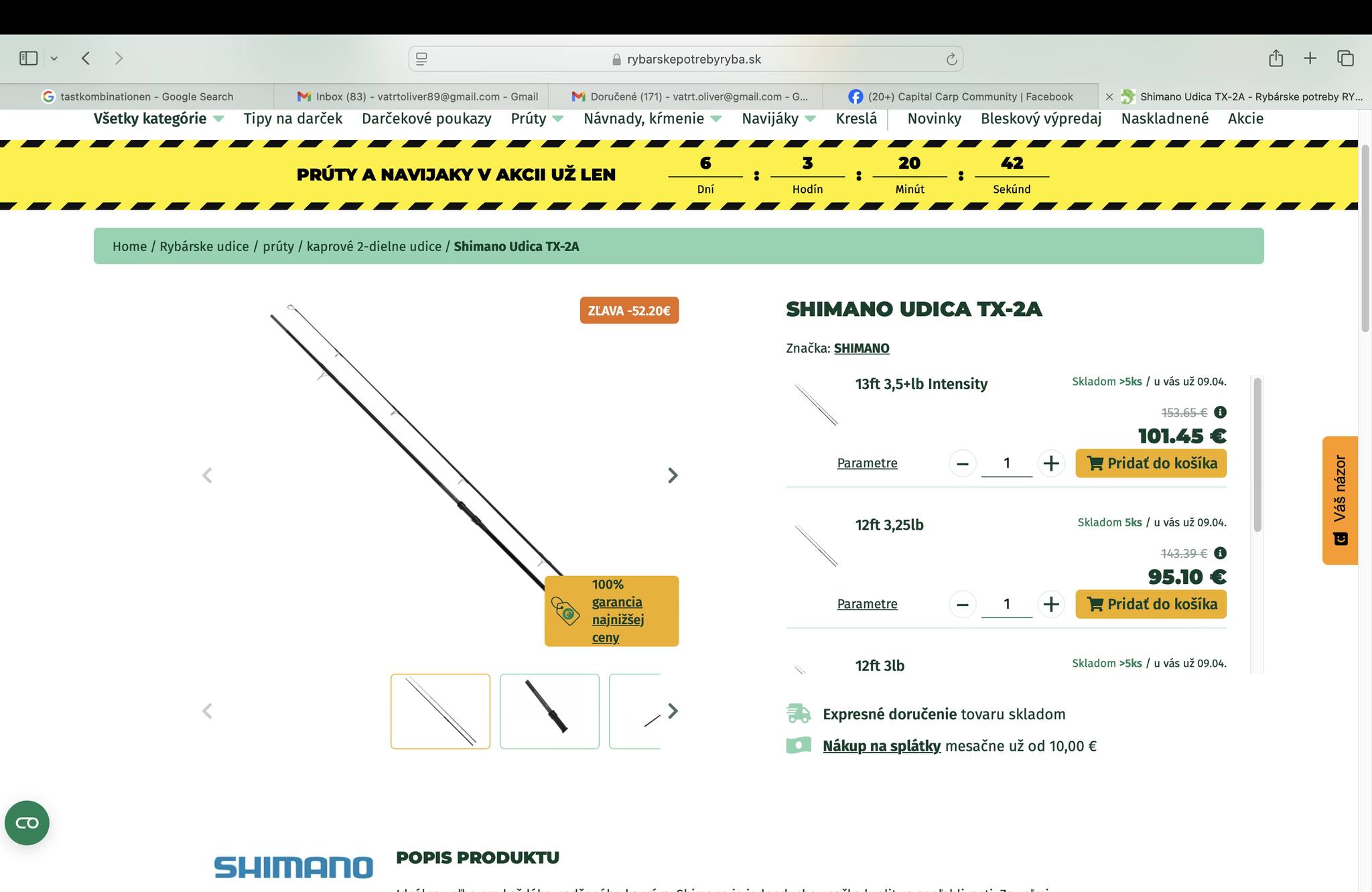Click the variant list scrollbar
1372x892 pixels.
point(1257,455)
